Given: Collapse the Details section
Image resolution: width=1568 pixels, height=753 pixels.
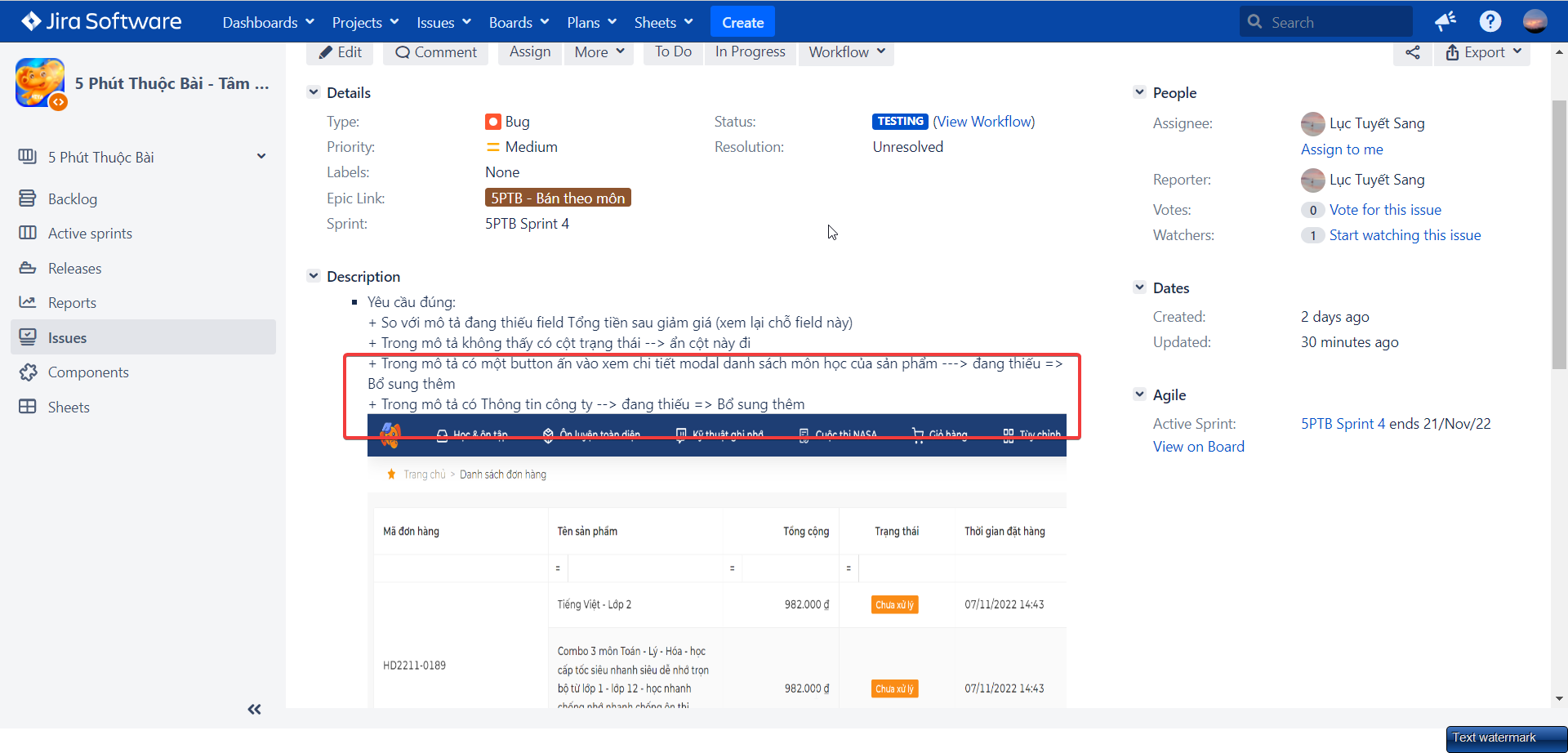Looking at the screenshot, I should [314, 92].
